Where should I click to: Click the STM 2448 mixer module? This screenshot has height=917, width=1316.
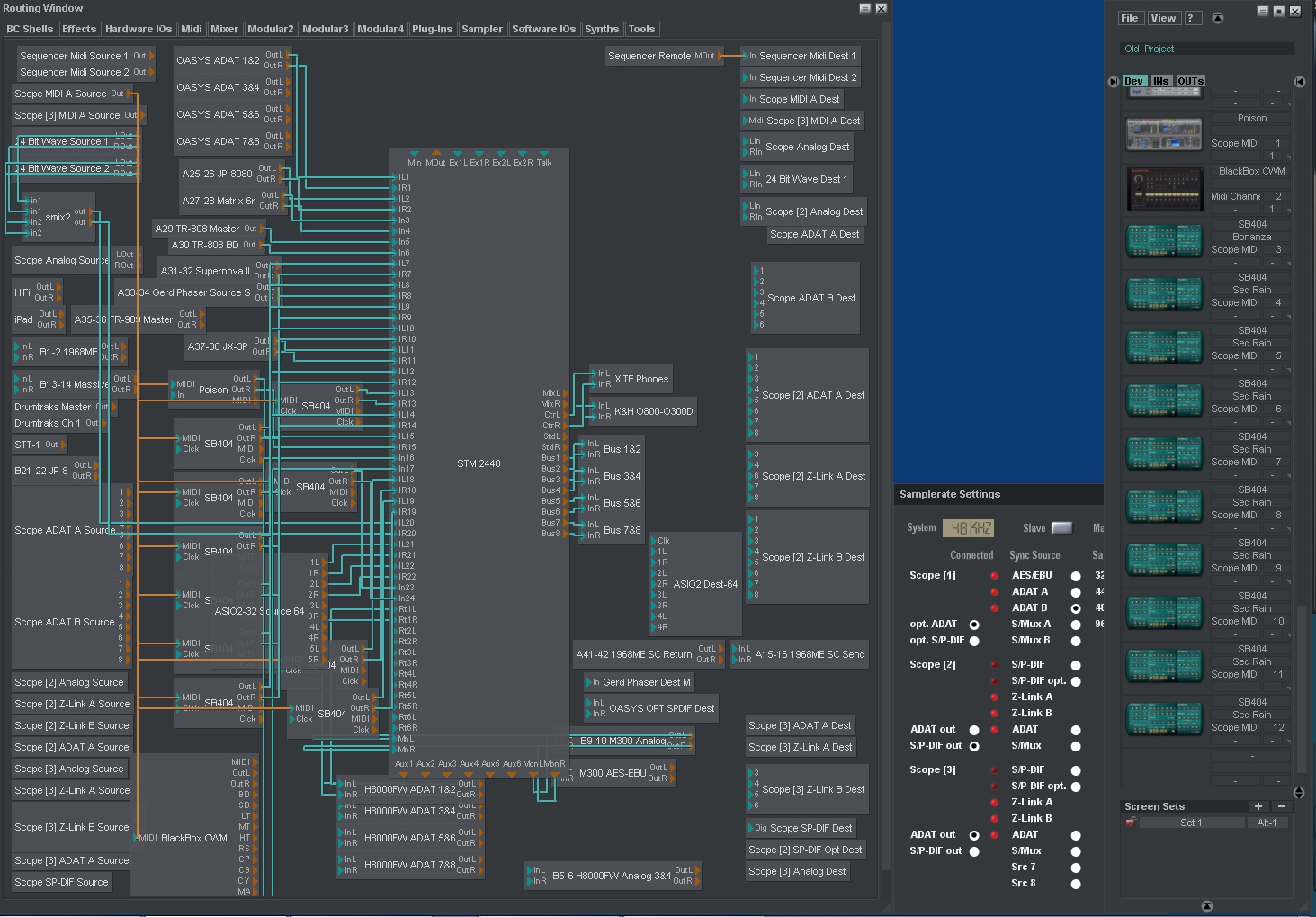[x=479, y=463]
